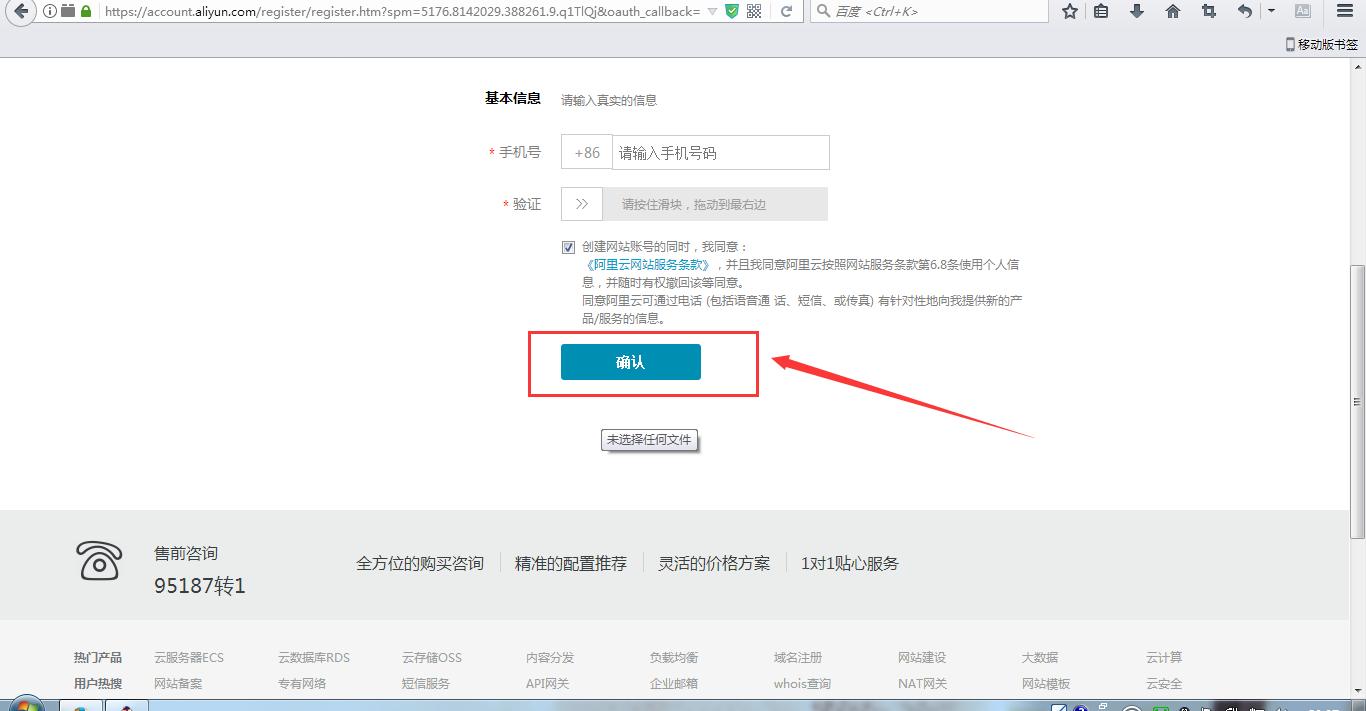Image resolution: width=1366 pixels, height=711 pixels.
Task: Open bookmarks panel via clipboard icon
Action: tap(1101, 11)
